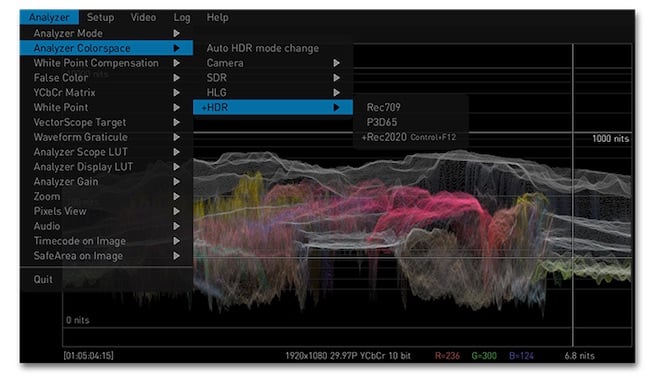Expand the White Point Compensation submenu arrow
Screen dimensions: 650x382
pos(177,63)
